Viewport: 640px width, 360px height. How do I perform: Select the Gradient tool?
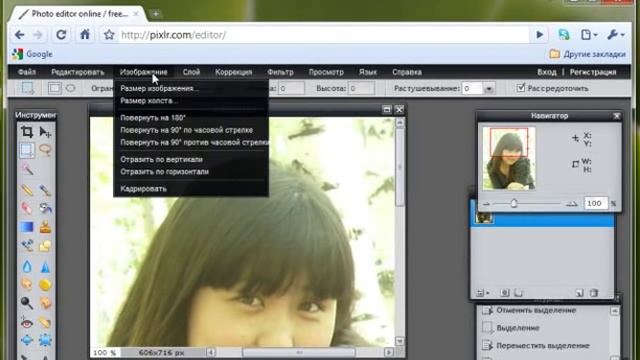pyautogui.click(x=27, y=227)
